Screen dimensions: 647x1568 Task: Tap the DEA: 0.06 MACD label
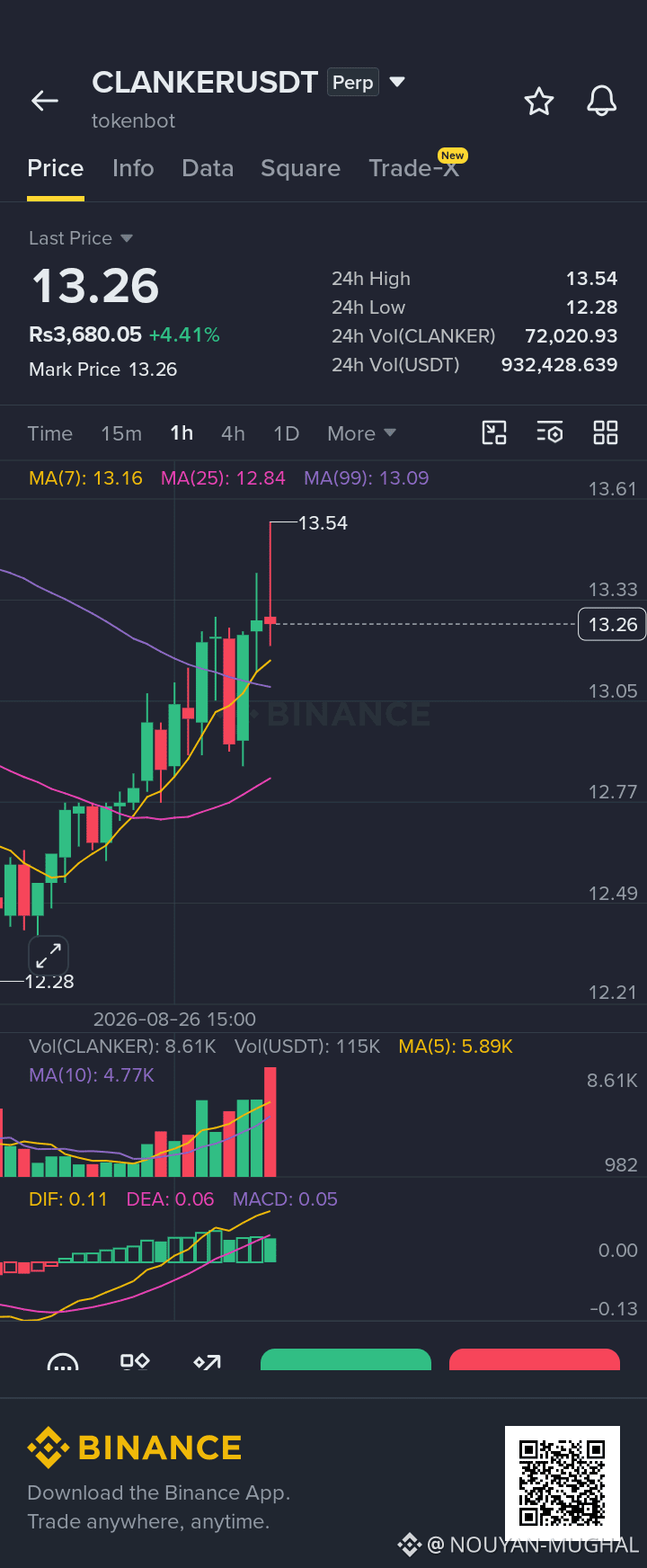pos(170,1199)
